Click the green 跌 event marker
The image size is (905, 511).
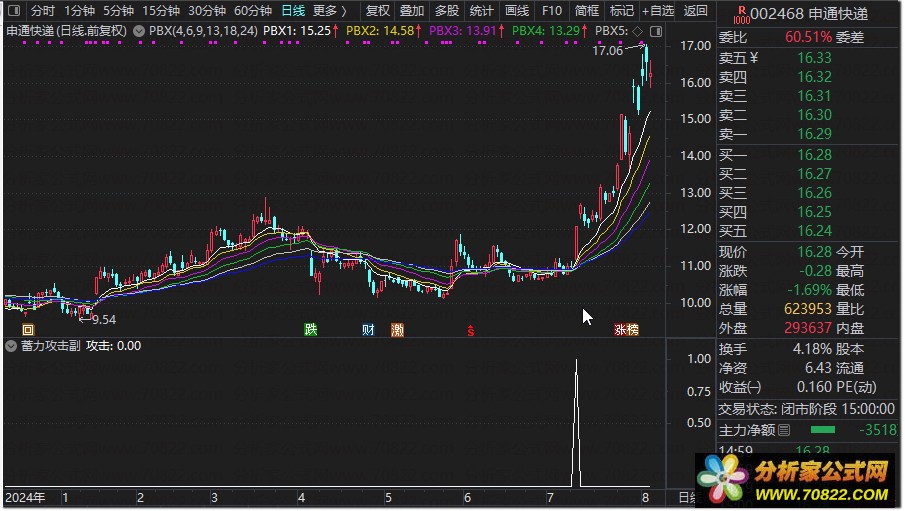point(311,330)
